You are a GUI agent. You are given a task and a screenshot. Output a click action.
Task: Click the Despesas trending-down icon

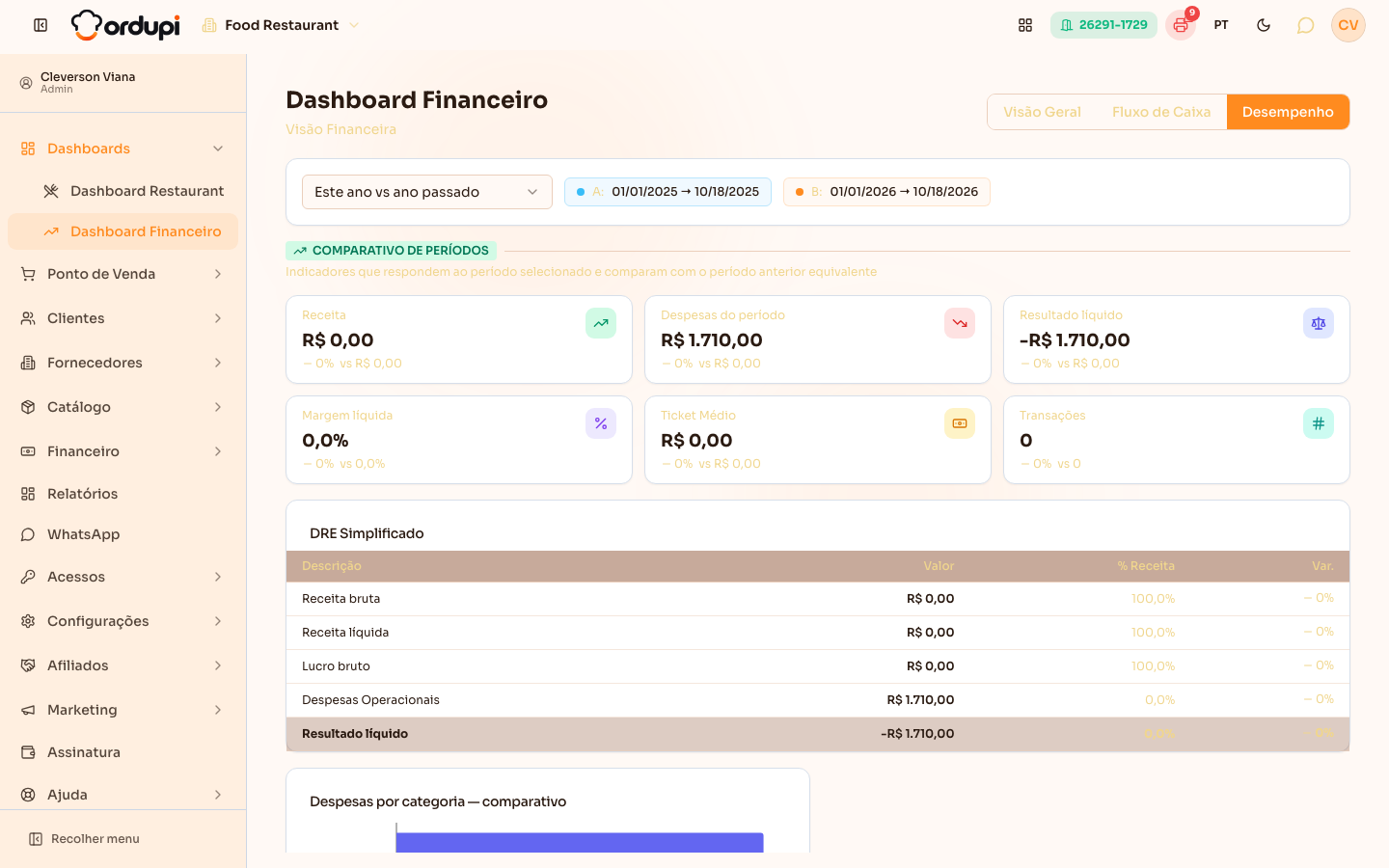(960, 323)
